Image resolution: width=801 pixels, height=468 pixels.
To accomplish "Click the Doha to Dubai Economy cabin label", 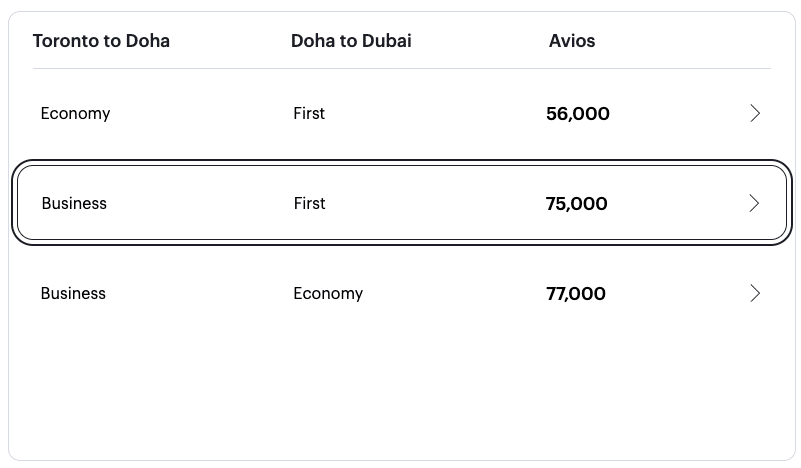I will 328,294.
